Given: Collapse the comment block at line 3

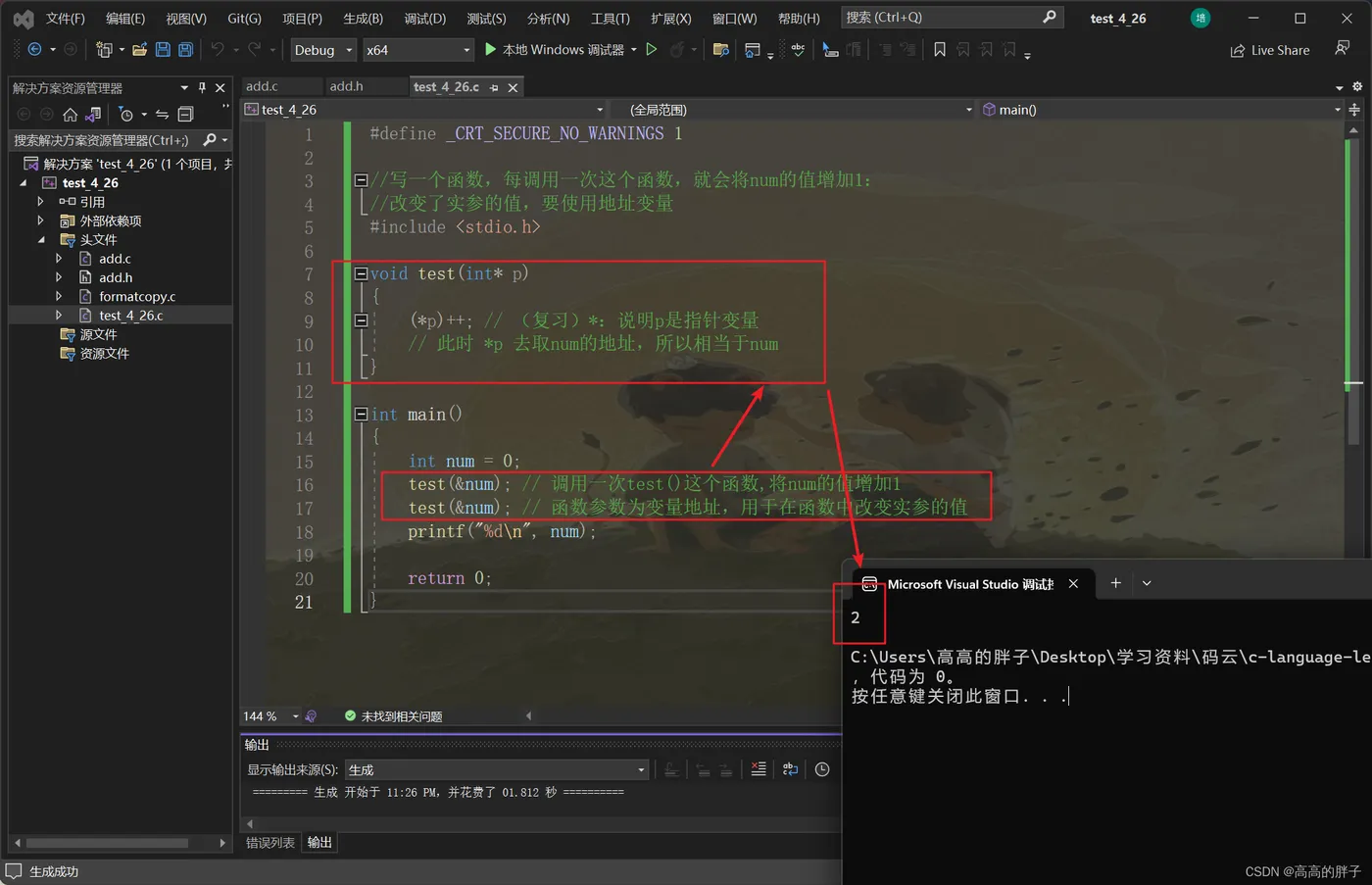Looking at the screenshot, I should pyautogui.click(x=361, y=180).
